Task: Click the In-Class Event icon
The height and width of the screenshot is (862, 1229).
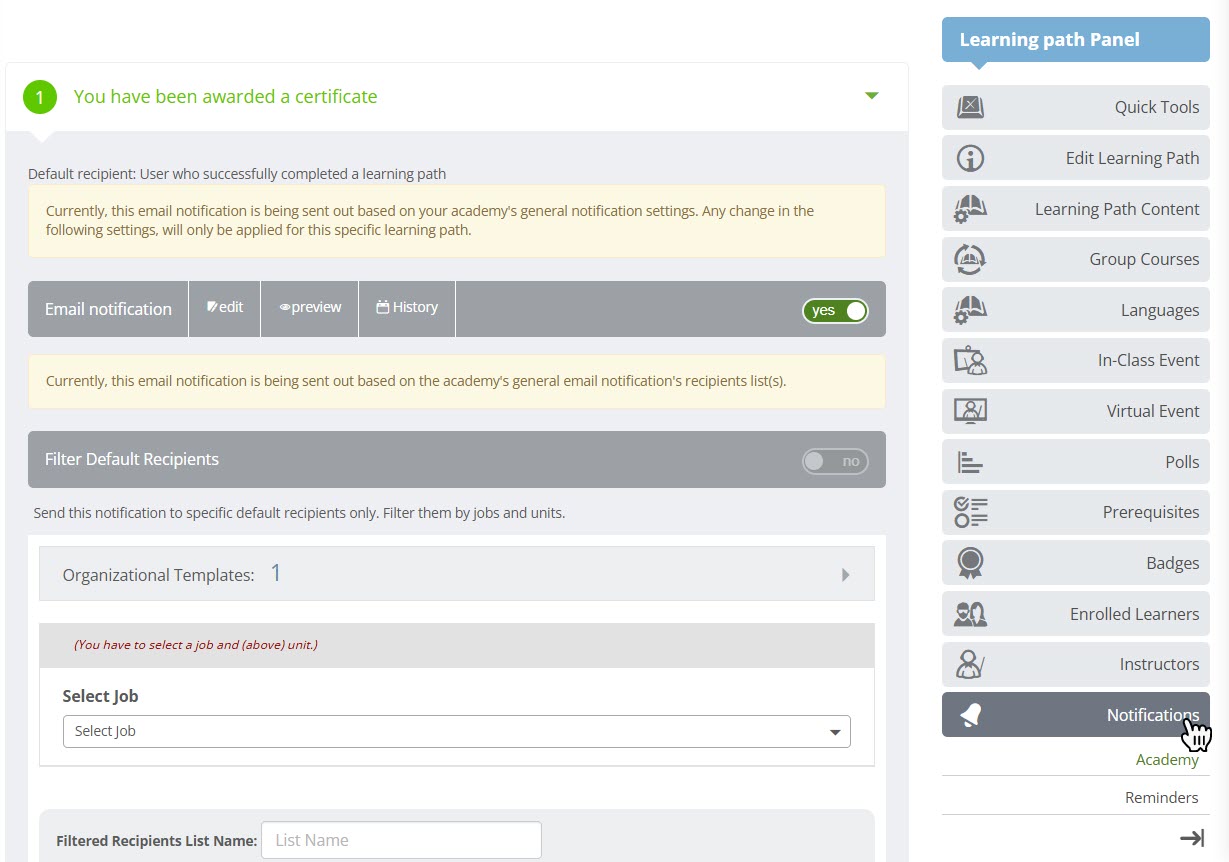Action: 970,360
